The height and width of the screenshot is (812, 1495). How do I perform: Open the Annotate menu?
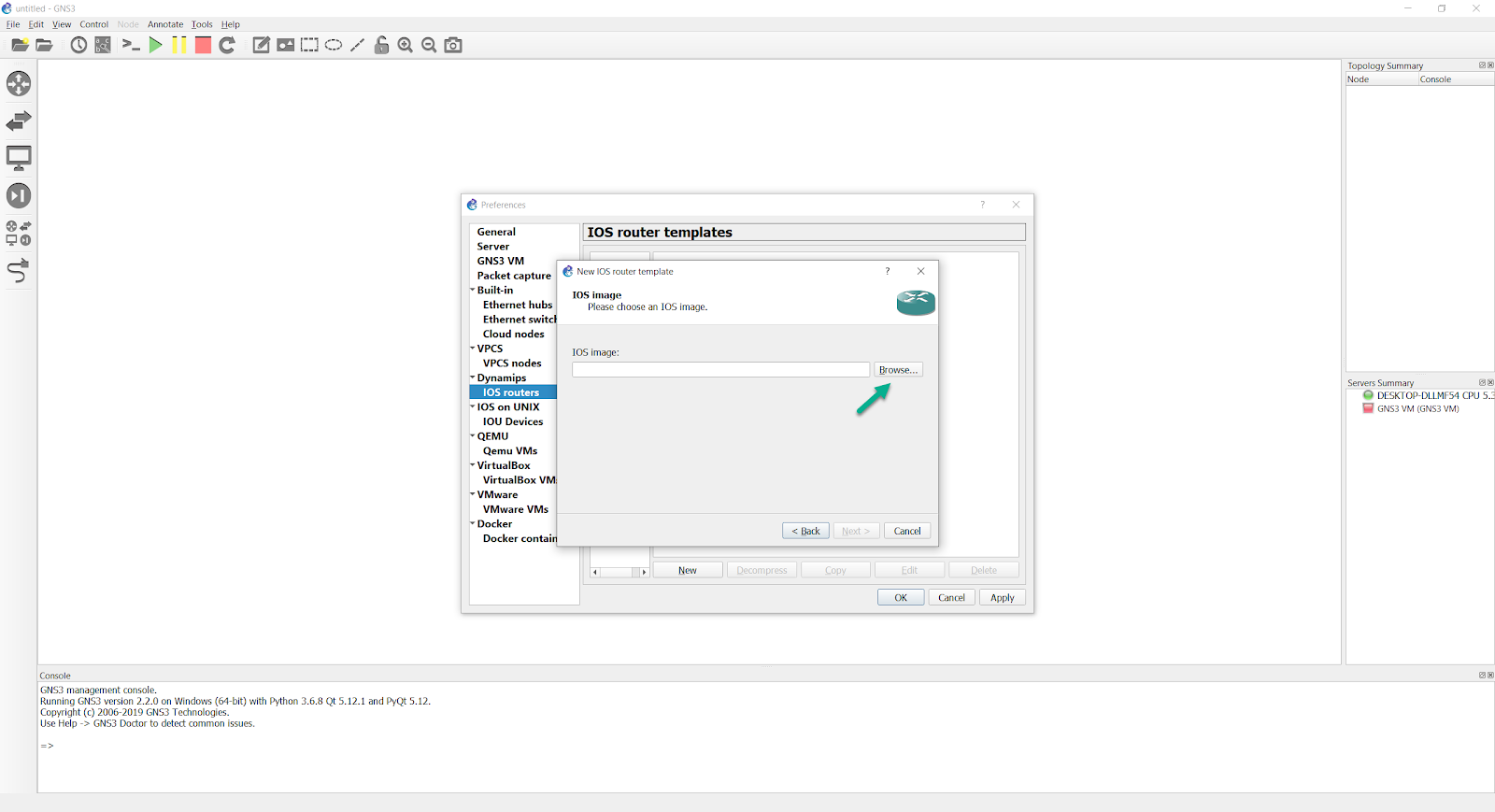(165, 24)
